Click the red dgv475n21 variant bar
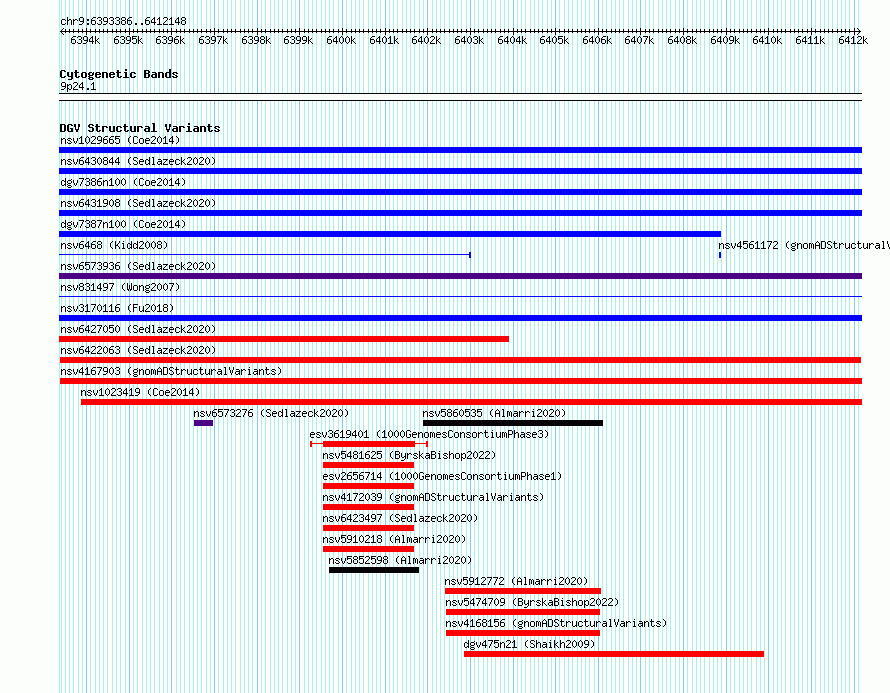This screenshot has height=693, width=890. (x=614, y=654)
